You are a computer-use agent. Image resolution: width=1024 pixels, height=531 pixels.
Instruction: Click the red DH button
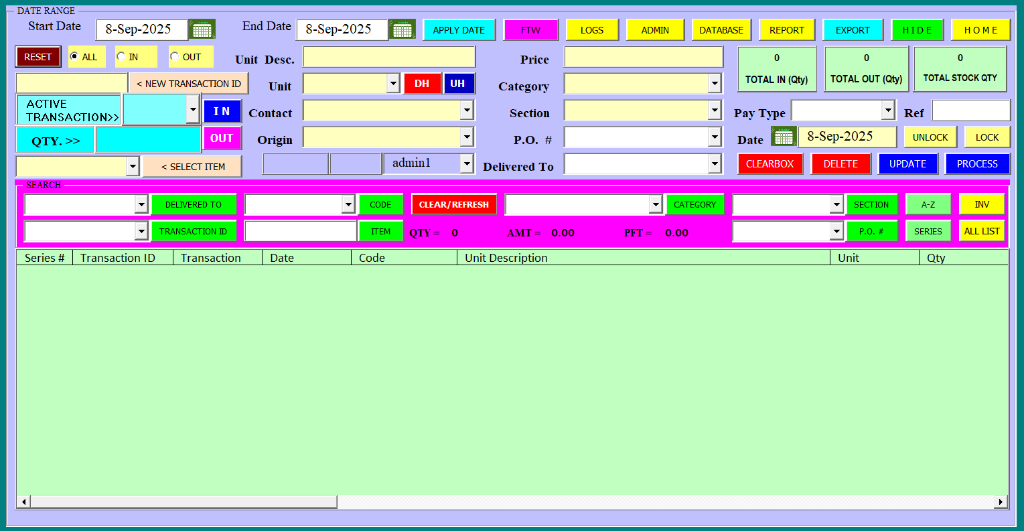click(x=422, y=84)
